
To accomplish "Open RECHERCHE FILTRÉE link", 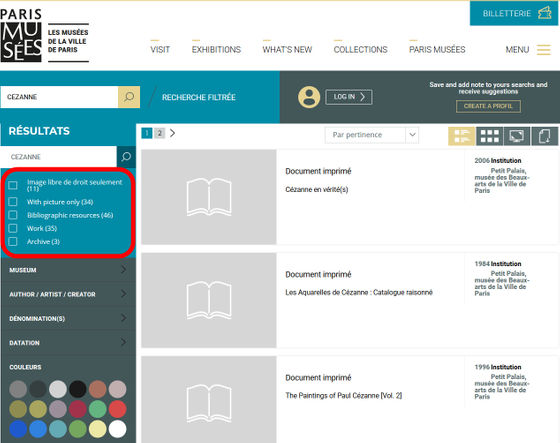I will pyautogui.click(x=199, y=97).
